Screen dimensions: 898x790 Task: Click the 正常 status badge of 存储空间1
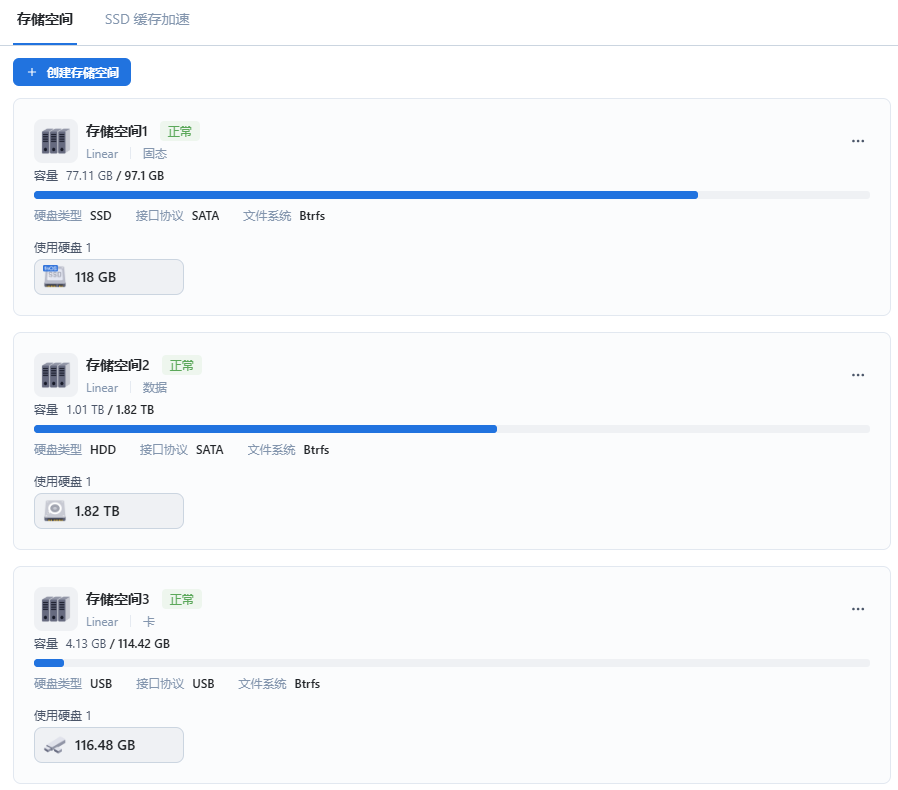pyautogui.click(x=180, y=132)
